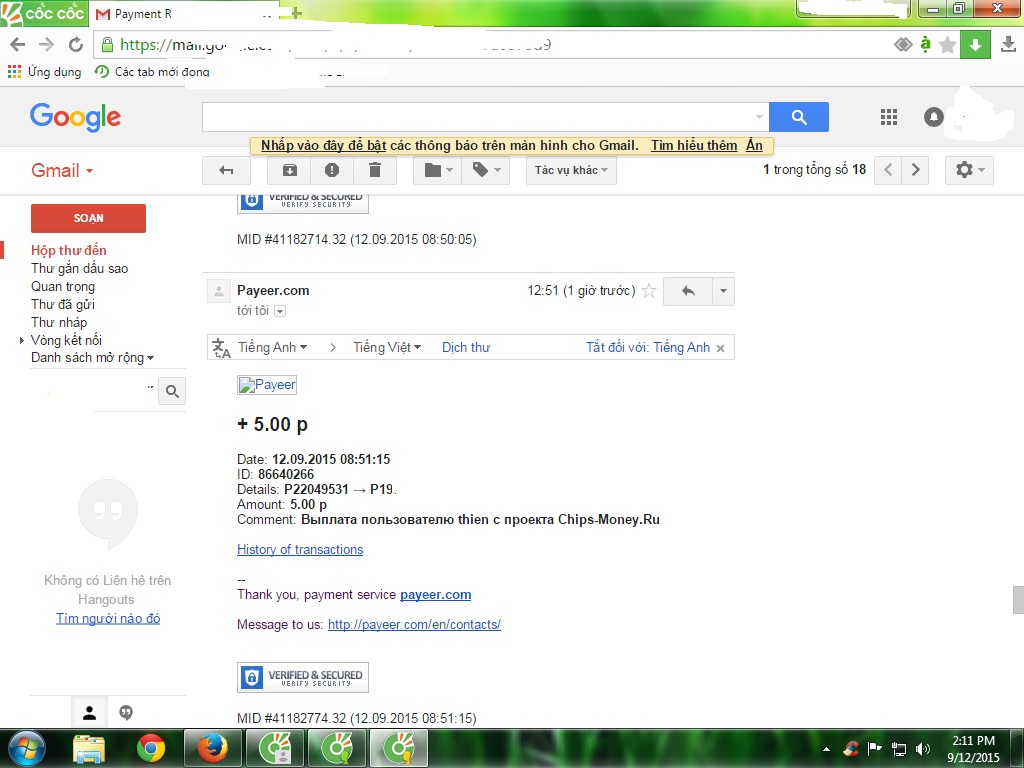Image resolution: width=1024 pixels, height=768 pixels.
Task: Open the downloads tray icon in the browser toolbar
Action: 1008,44
